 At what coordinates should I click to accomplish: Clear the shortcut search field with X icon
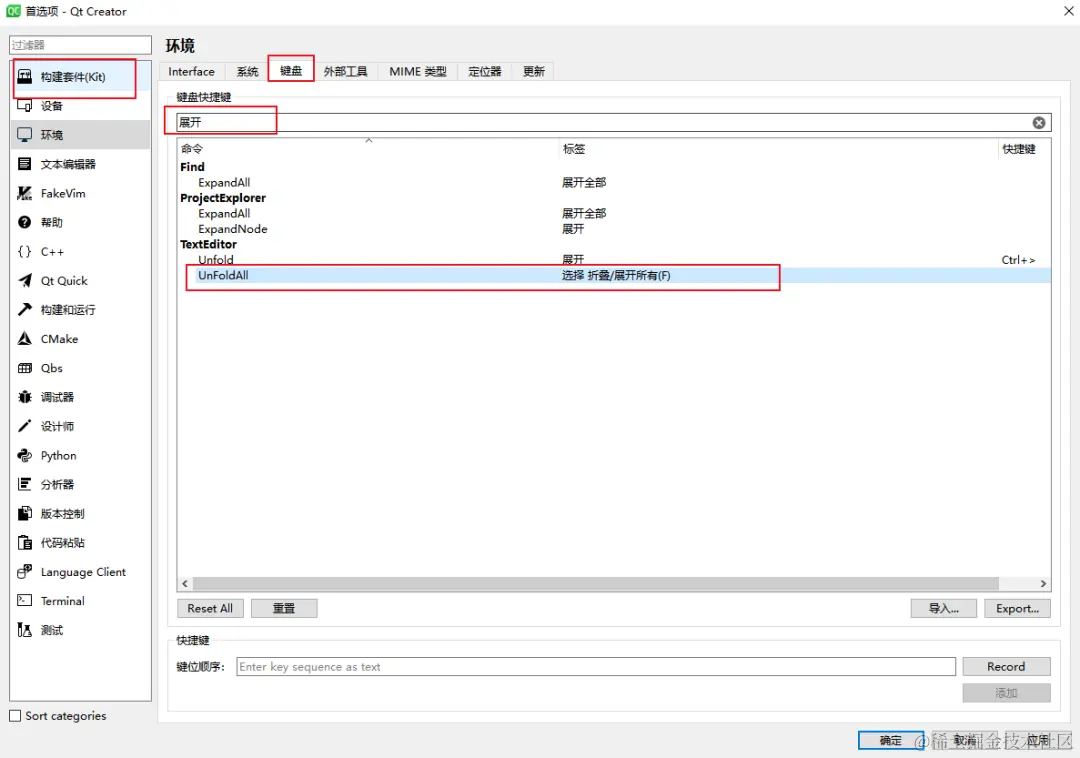[1039, 123]
